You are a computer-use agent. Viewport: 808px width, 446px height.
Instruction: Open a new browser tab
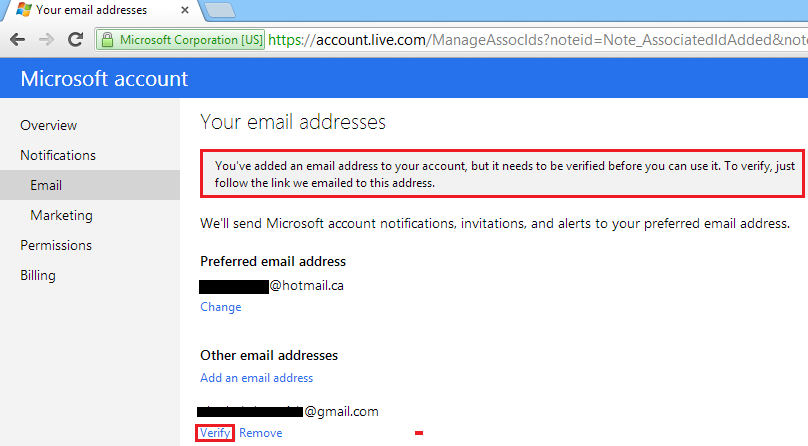tap(220, 10)
